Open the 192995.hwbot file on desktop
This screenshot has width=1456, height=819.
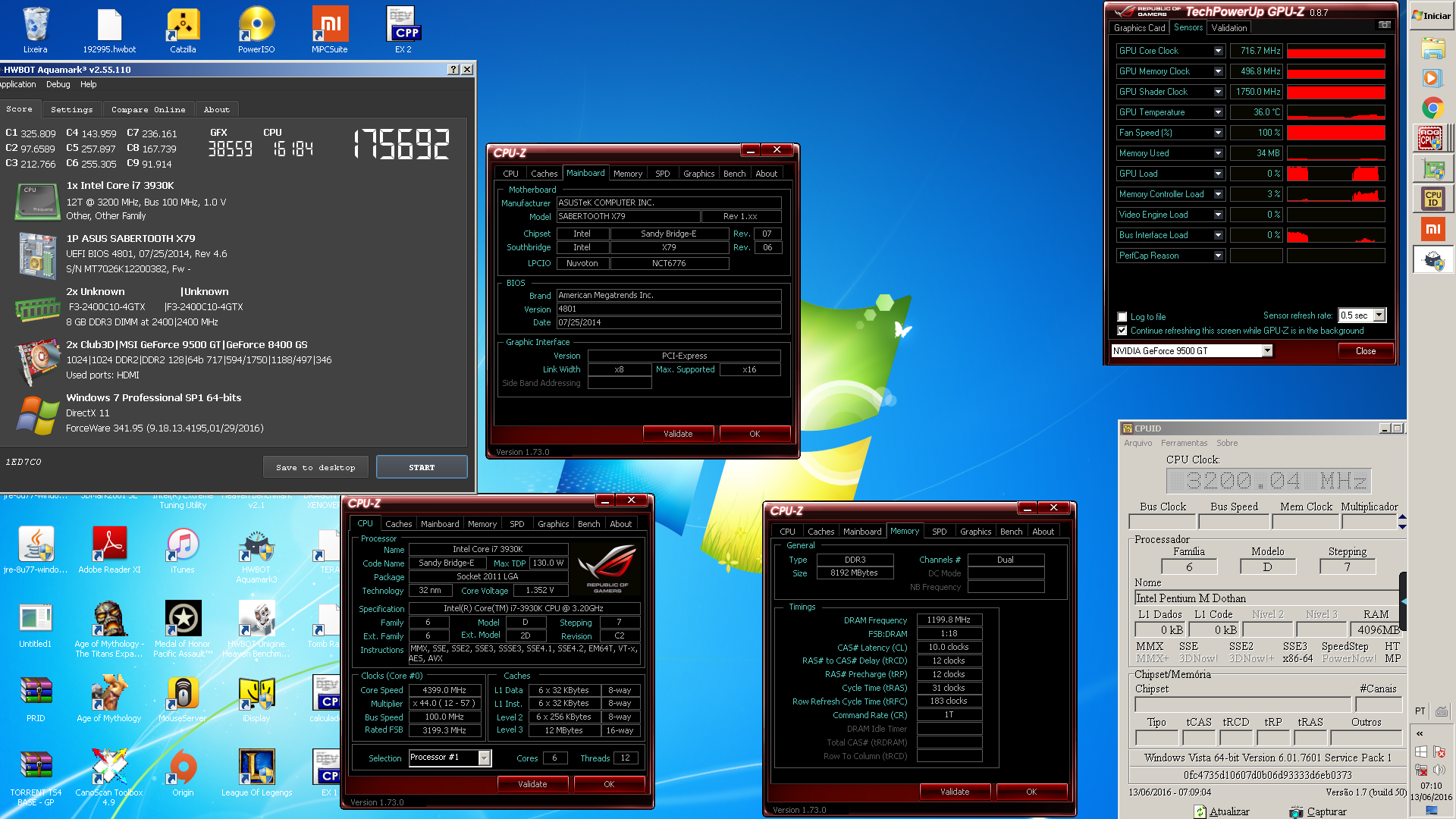click(109, 30)
